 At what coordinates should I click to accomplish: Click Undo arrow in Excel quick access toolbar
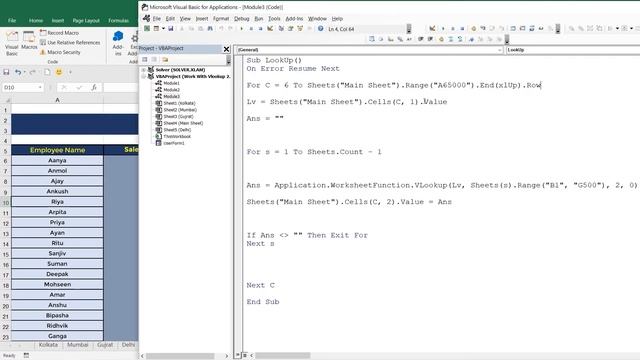18,72
